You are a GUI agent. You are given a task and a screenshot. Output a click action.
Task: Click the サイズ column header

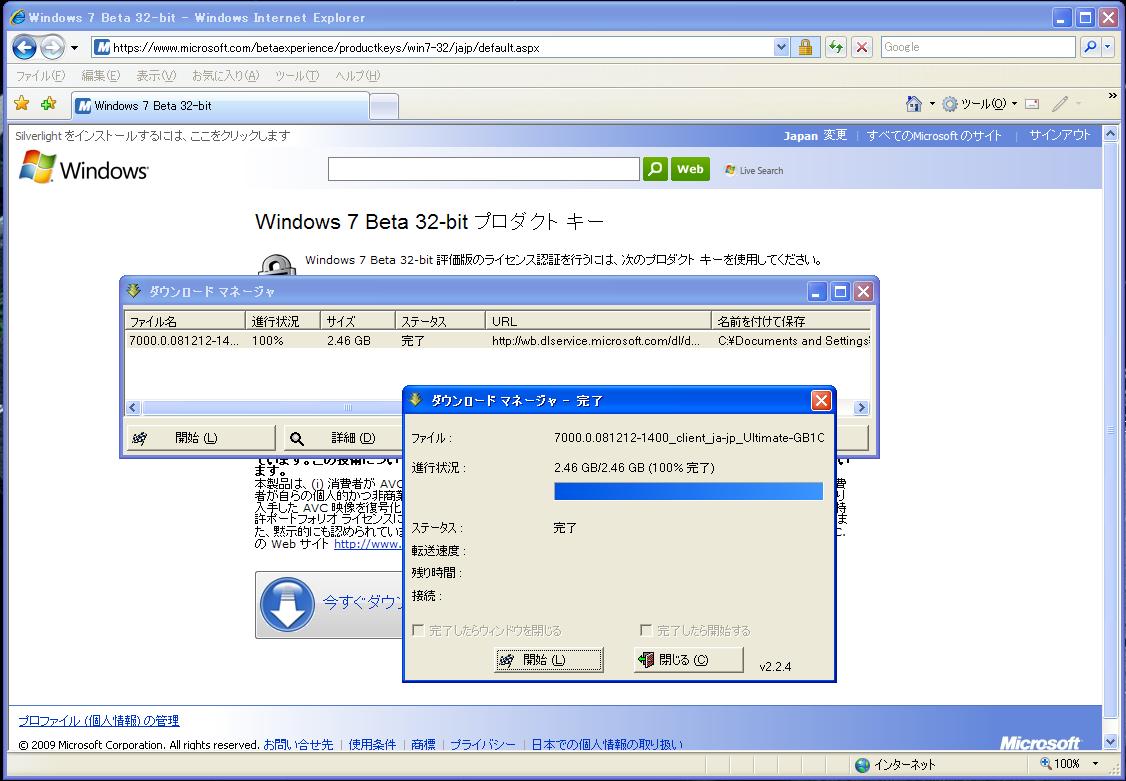coord(358,321)
